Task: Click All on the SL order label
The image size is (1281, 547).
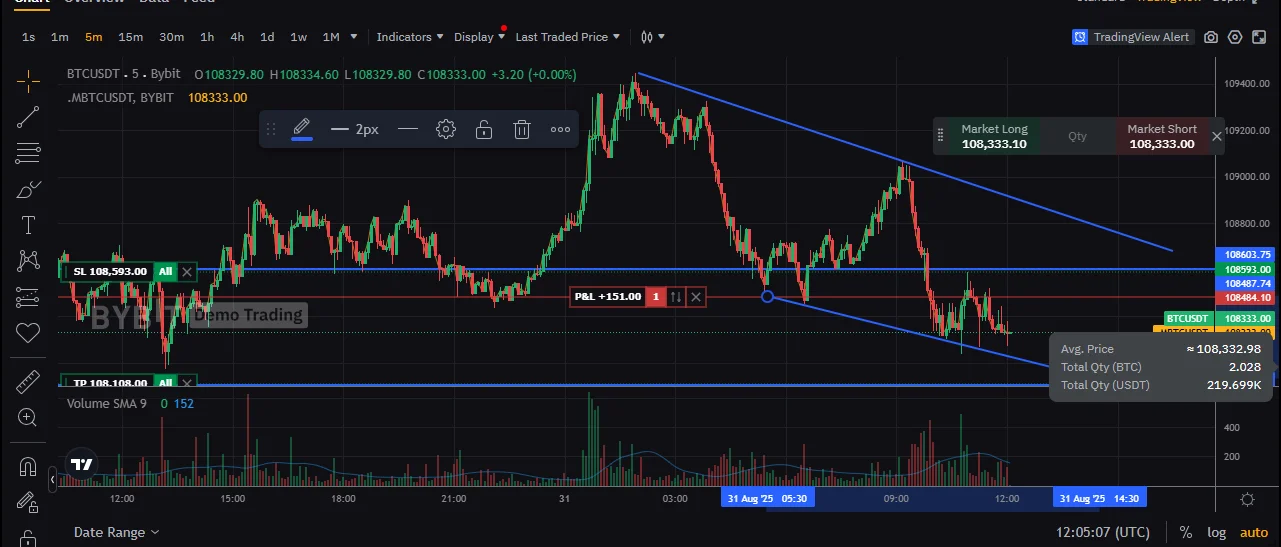Action: [165, 271]
